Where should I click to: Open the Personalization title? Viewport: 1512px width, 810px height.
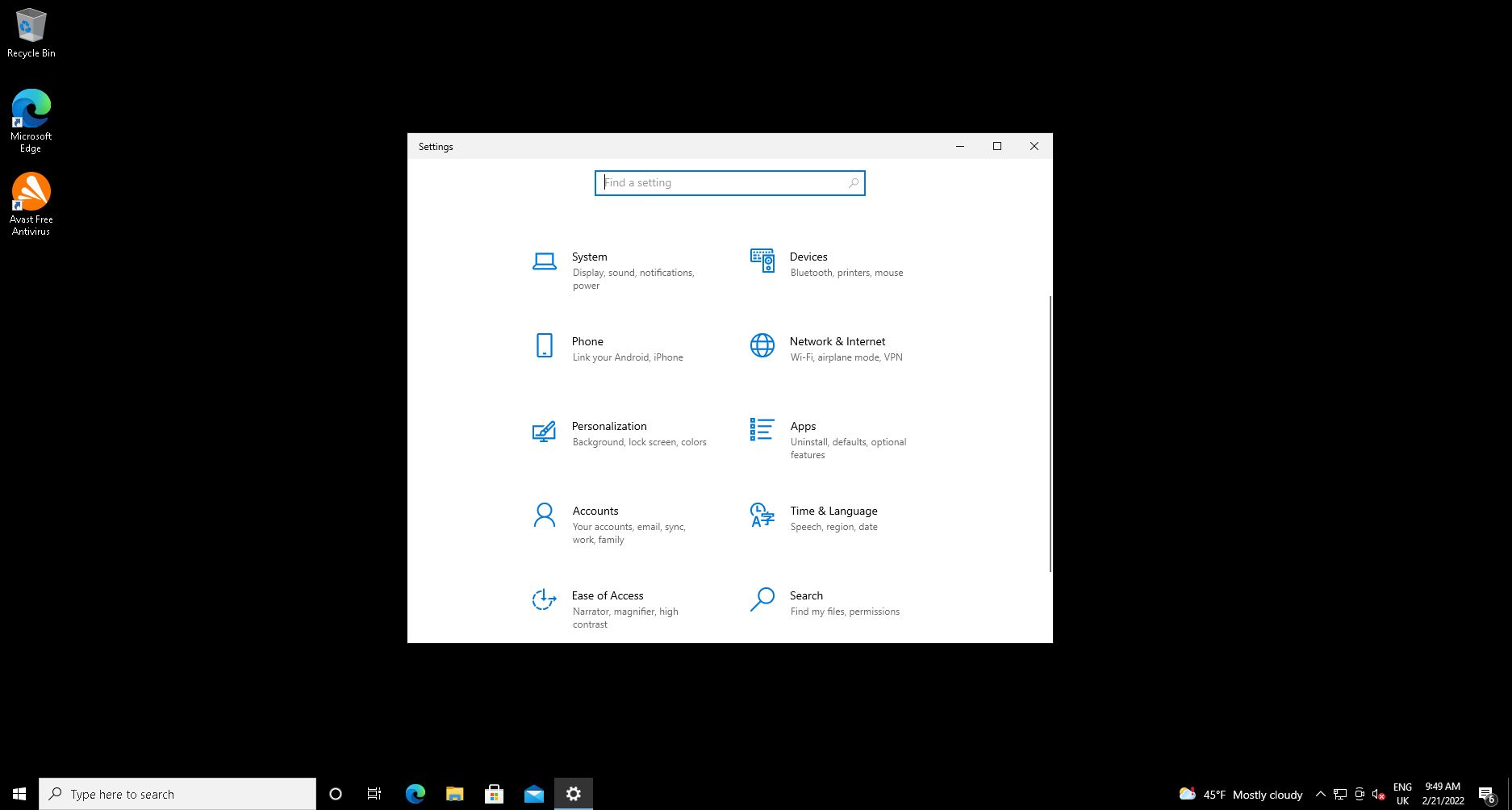click(x=609, y=426)
